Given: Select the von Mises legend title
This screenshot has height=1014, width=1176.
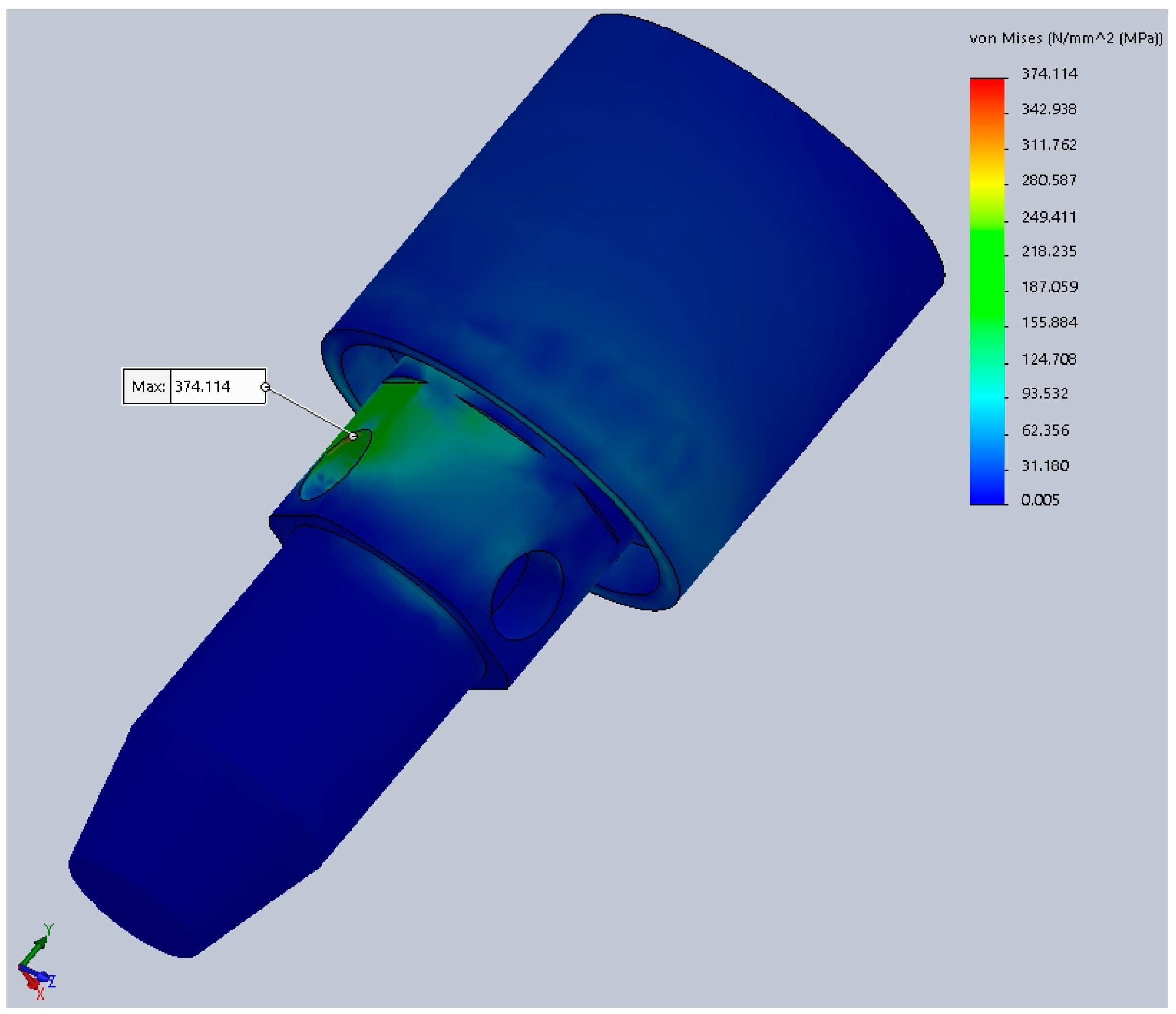Looking at the screenshot, I should point(1065,39).
